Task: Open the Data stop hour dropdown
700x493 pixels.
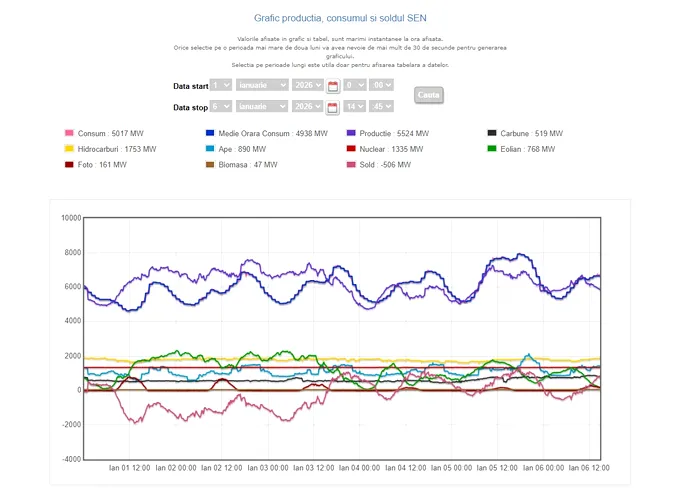Action: [x=356, y=107]
